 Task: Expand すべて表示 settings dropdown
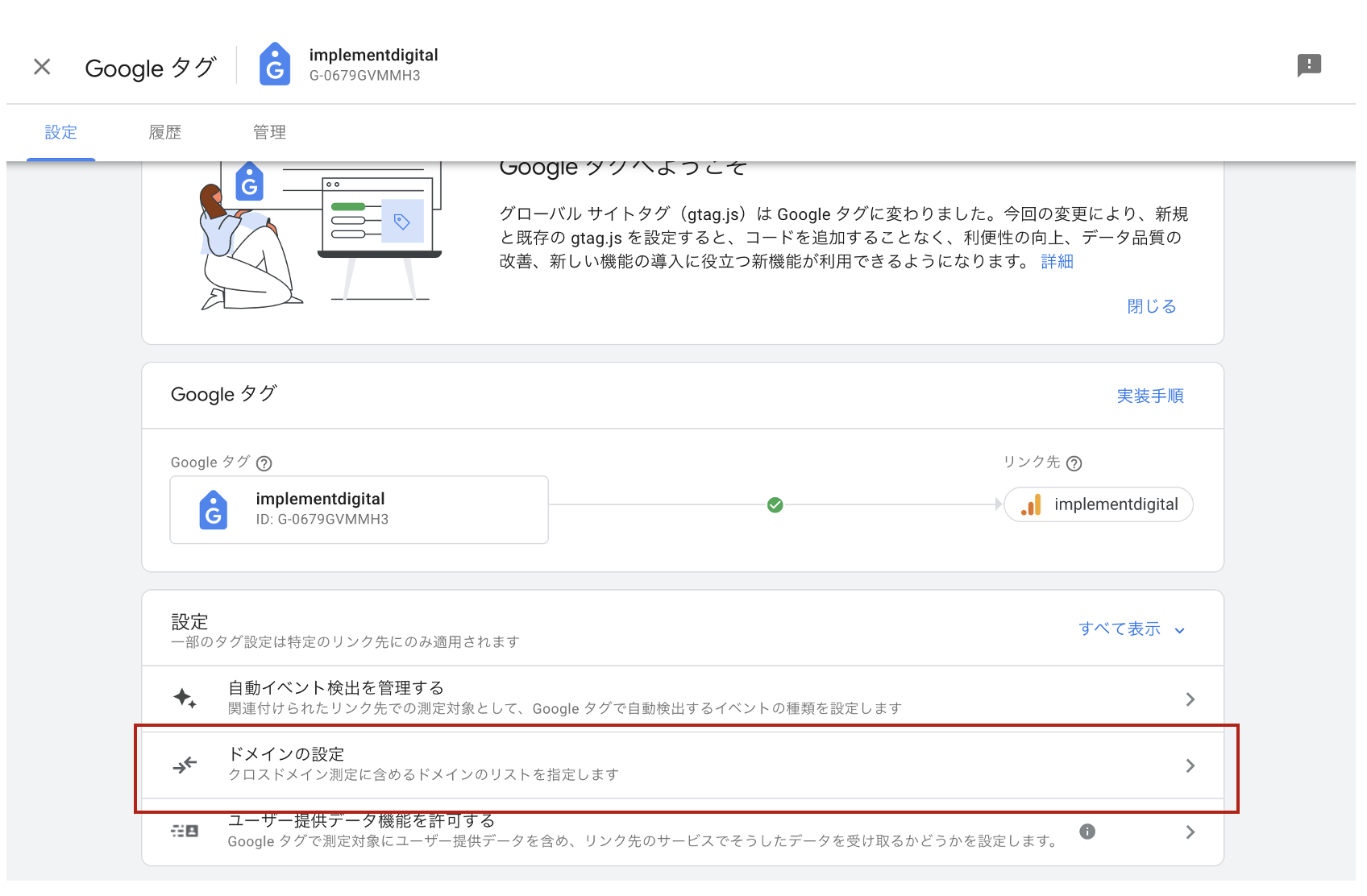tap(1132, 629)
